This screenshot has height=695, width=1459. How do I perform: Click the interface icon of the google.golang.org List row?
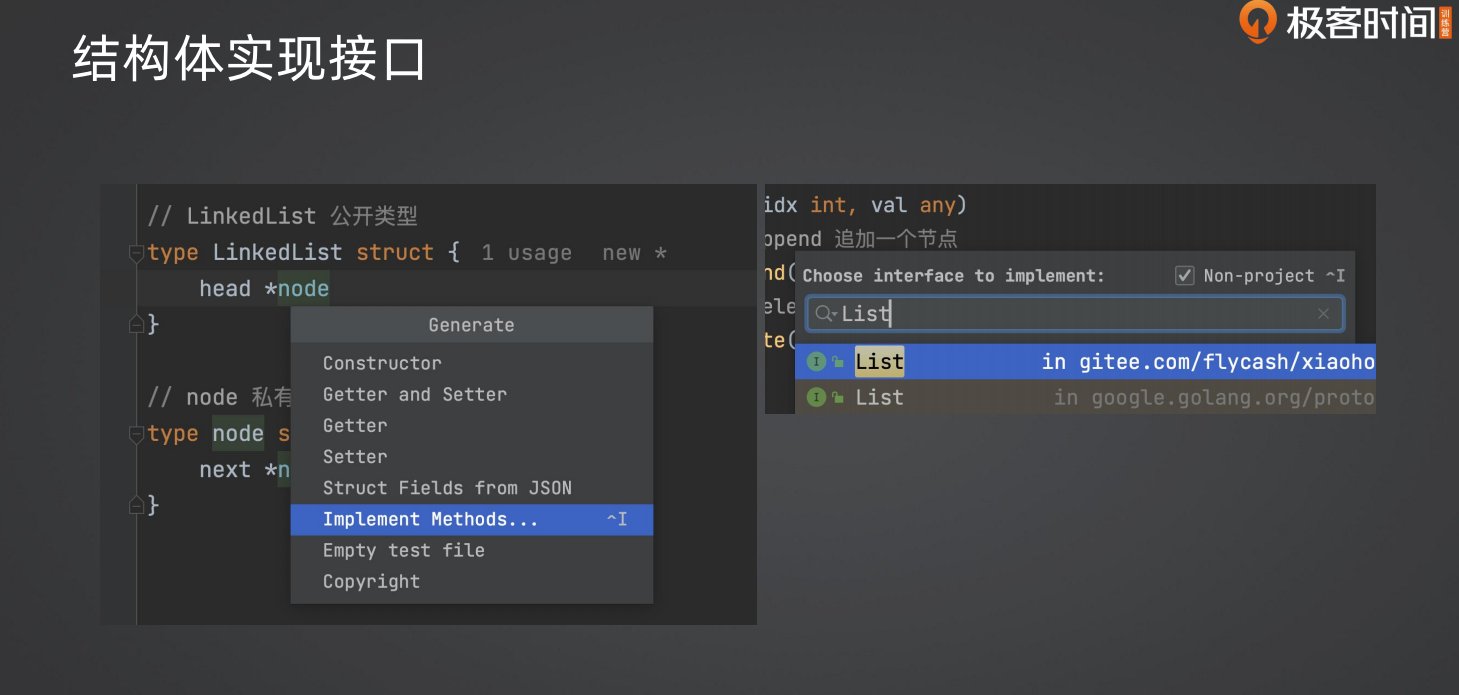pos(816,398)
